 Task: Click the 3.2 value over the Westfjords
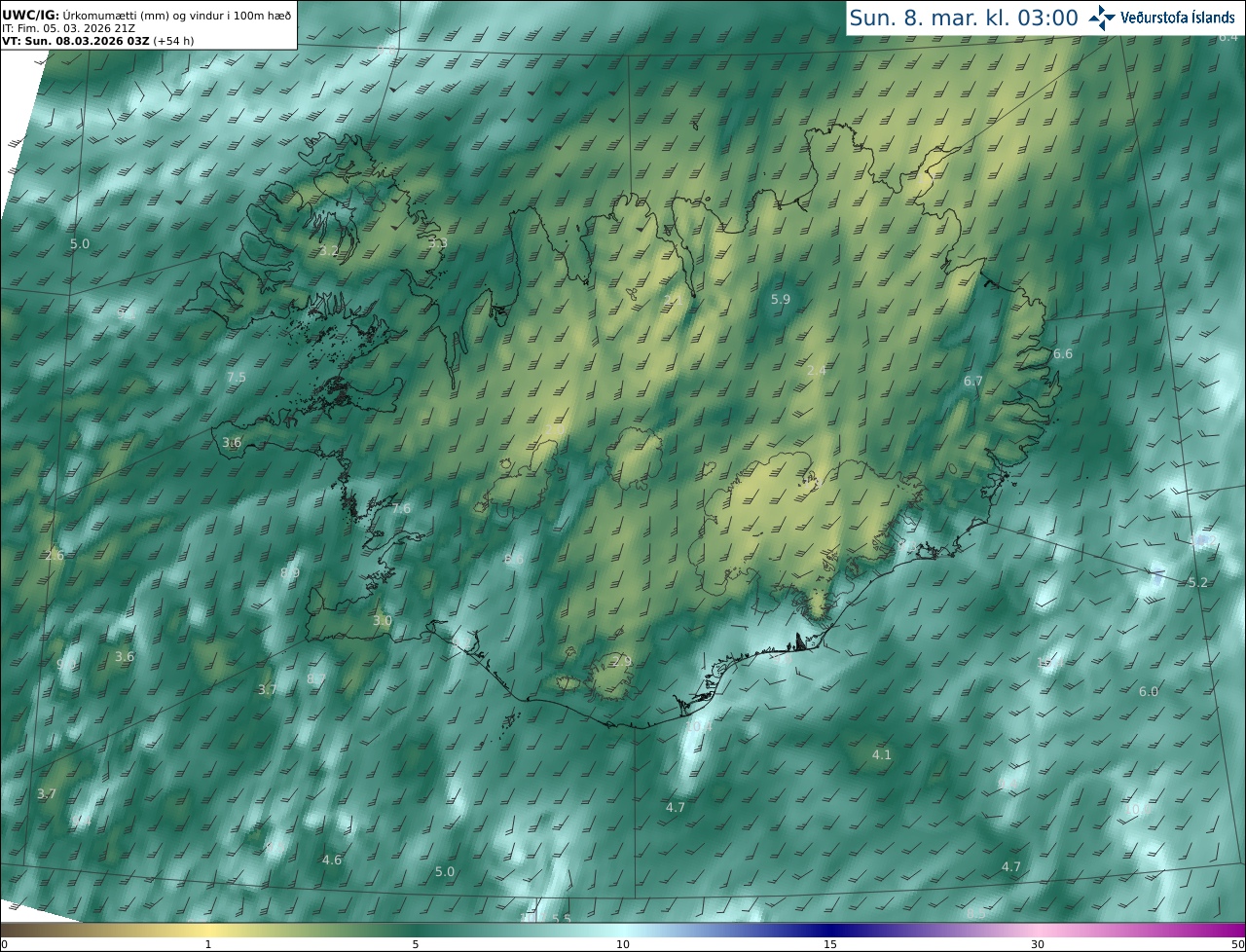(329, 251)
